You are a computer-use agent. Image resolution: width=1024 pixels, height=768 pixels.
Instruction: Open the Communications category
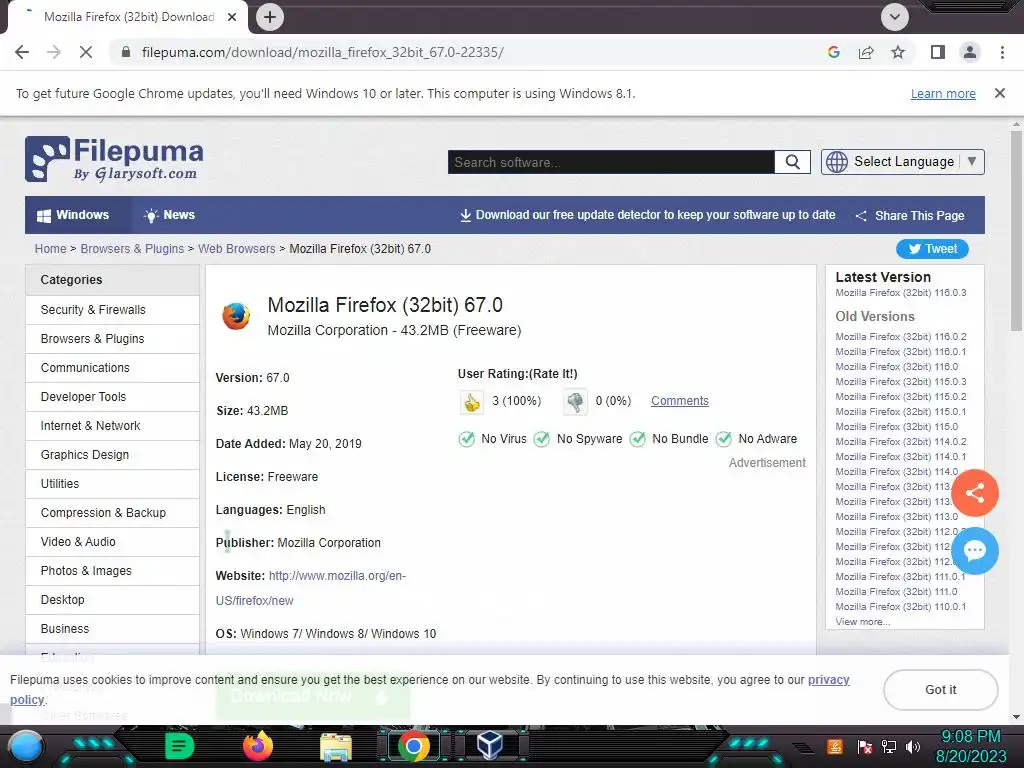click(112, 368)
